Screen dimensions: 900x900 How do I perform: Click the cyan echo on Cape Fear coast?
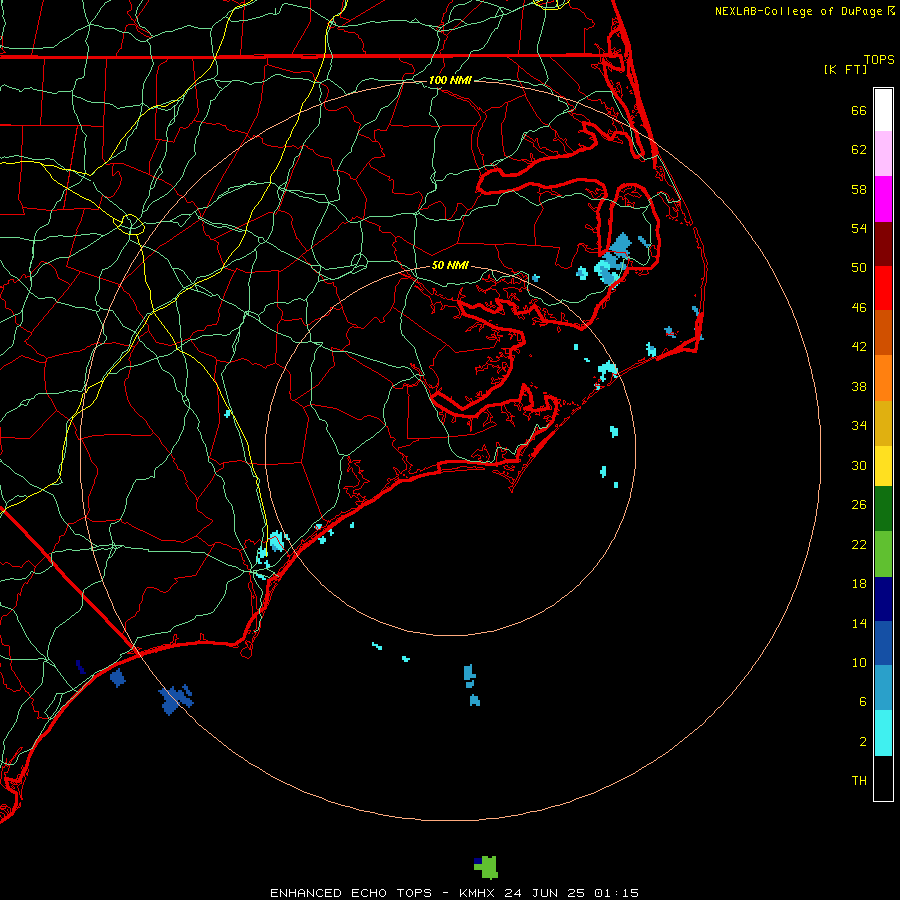tap(277, 541)
